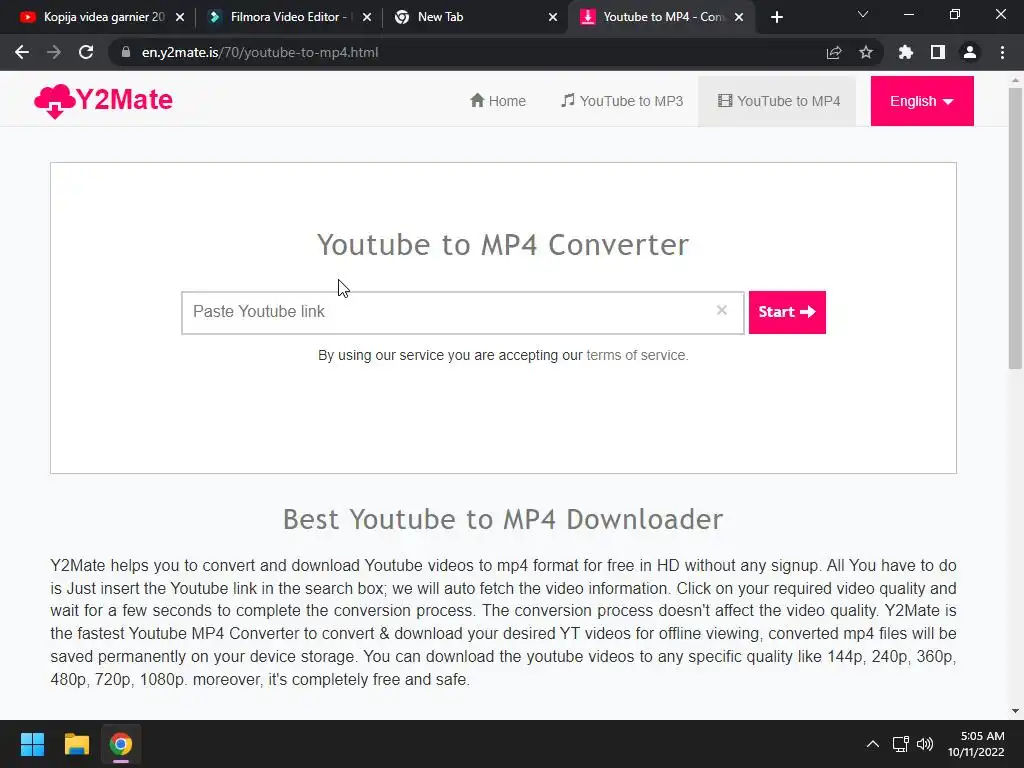Click the Chrome icon in taskbar

tap(120, 744)
